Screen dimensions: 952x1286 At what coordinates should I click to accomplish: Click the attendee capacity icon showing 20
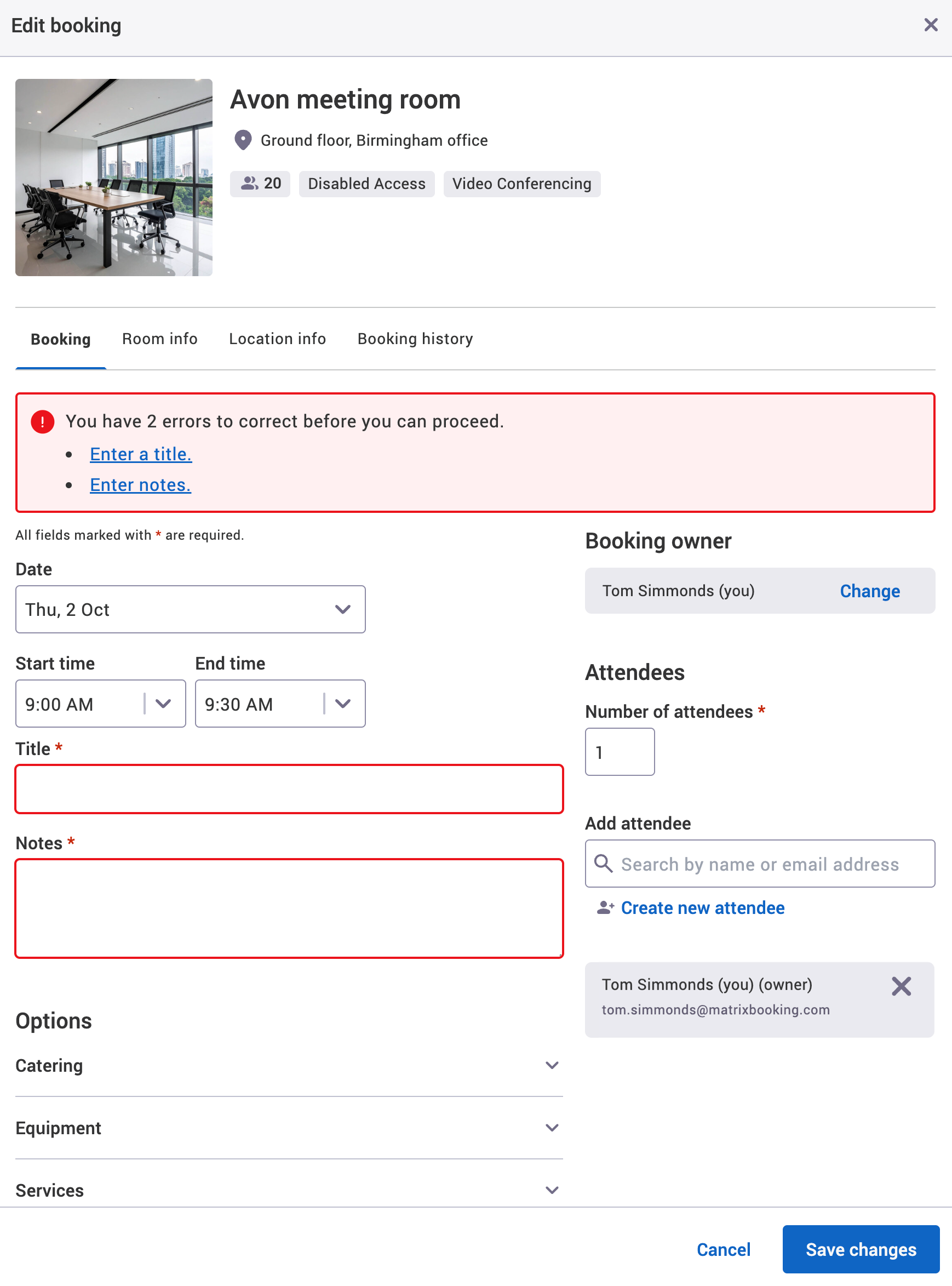(250, 184)
